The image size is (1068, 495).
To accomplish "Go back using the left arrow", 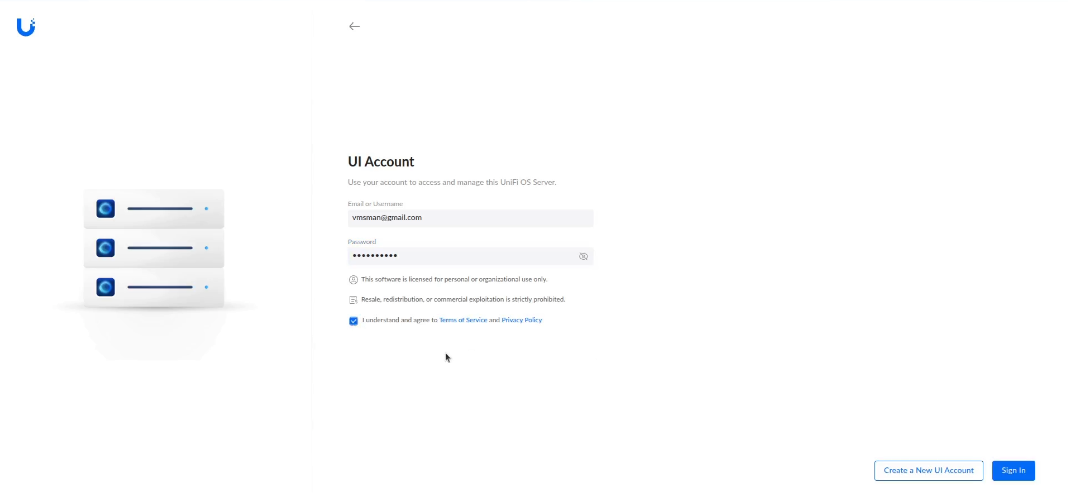I will coord(354,27).
